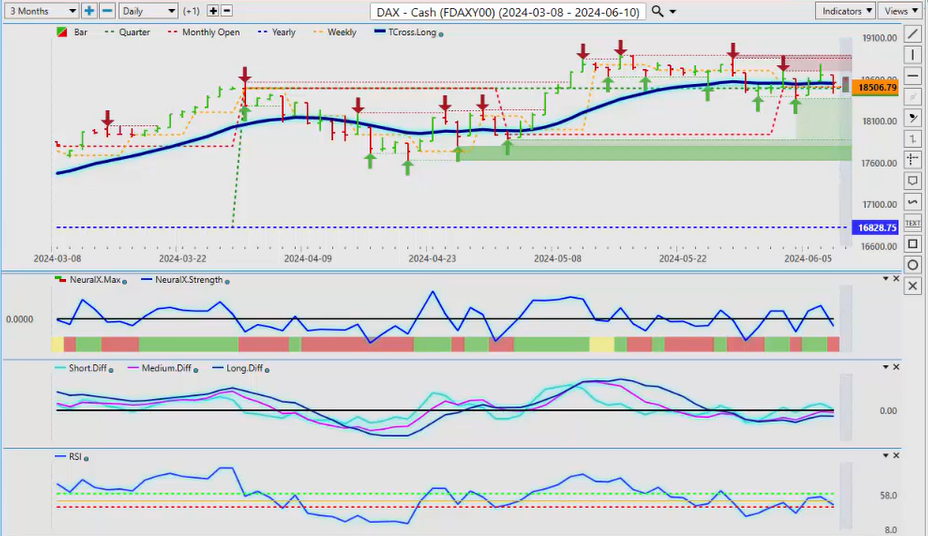Click the blue plus zoom-in range button

point(89,11)
